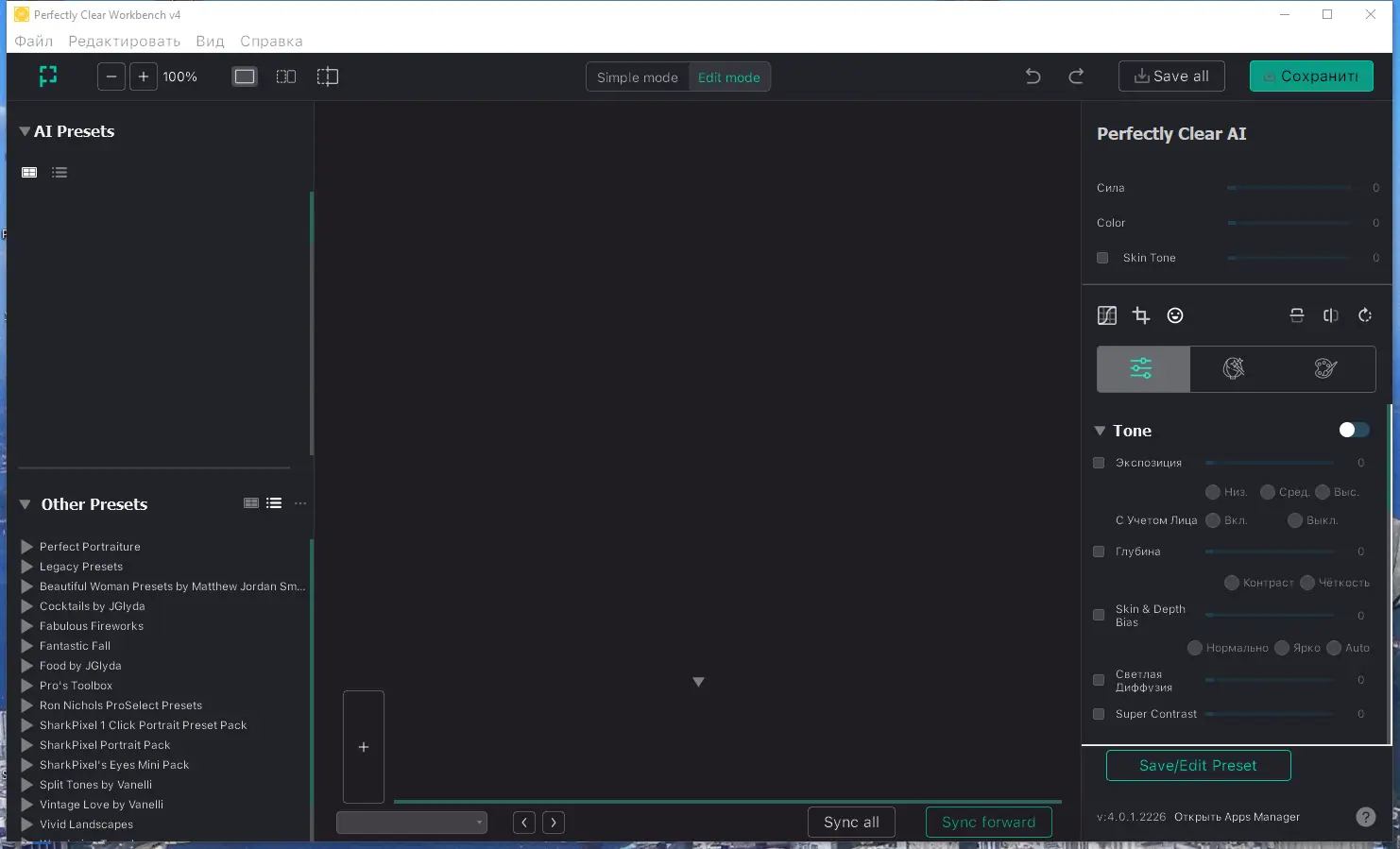This screenshot has width=1400, height=849.
Task: Select the Низ. radio option
Action: pos(1213,492)
